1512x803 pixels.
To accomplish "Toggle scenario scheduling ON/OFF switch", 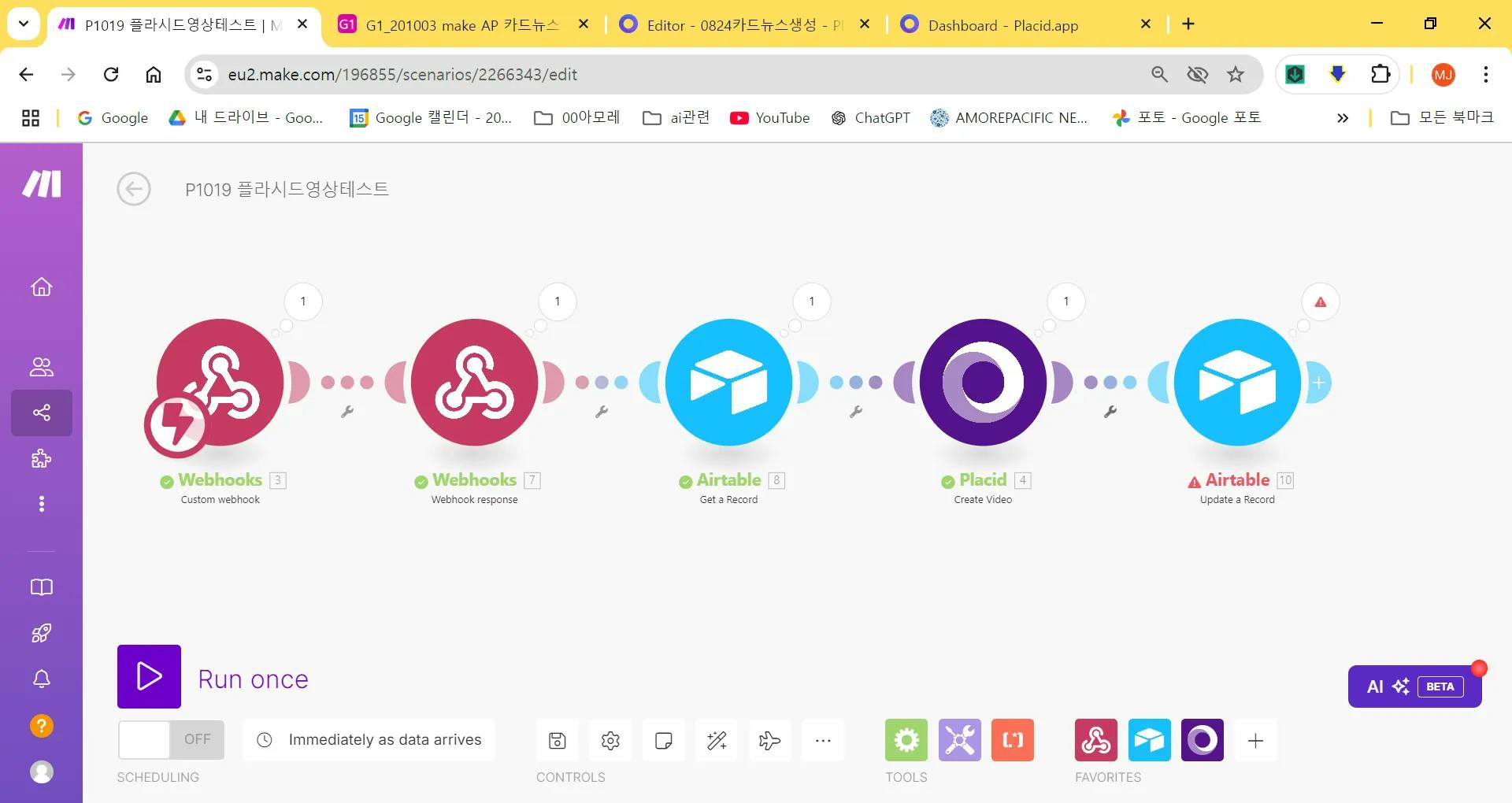I will coord(171,740).
